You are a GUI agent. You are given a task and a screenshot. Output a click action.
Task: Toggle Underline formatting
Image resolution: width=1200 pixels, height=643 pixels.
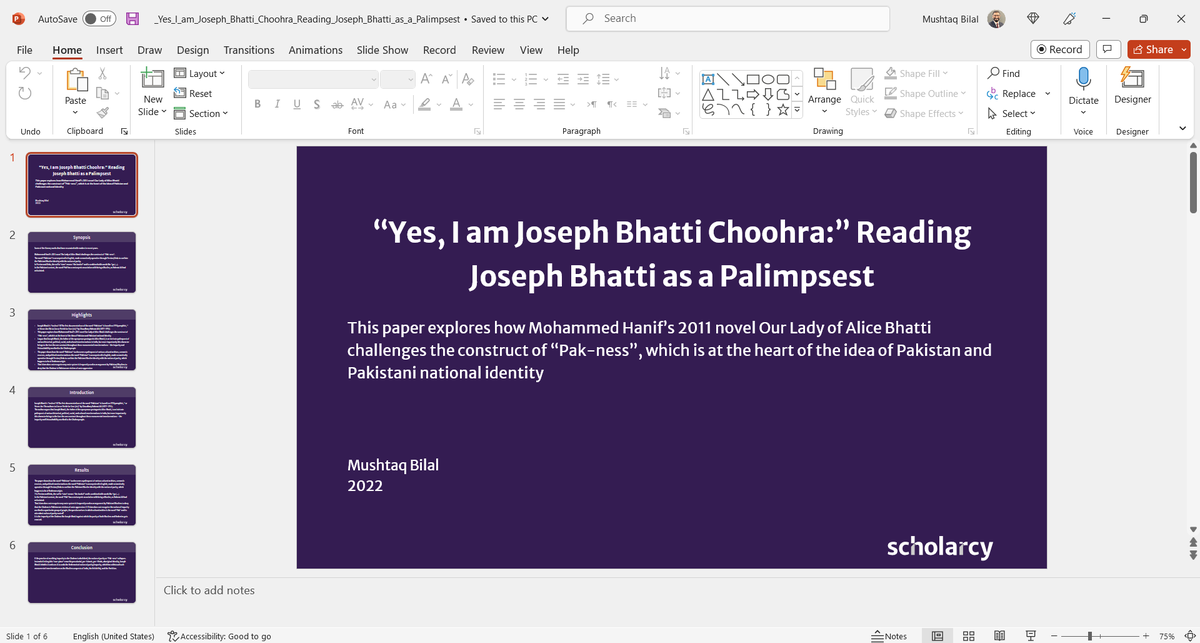pyautogui.click(x=297, y=104)
